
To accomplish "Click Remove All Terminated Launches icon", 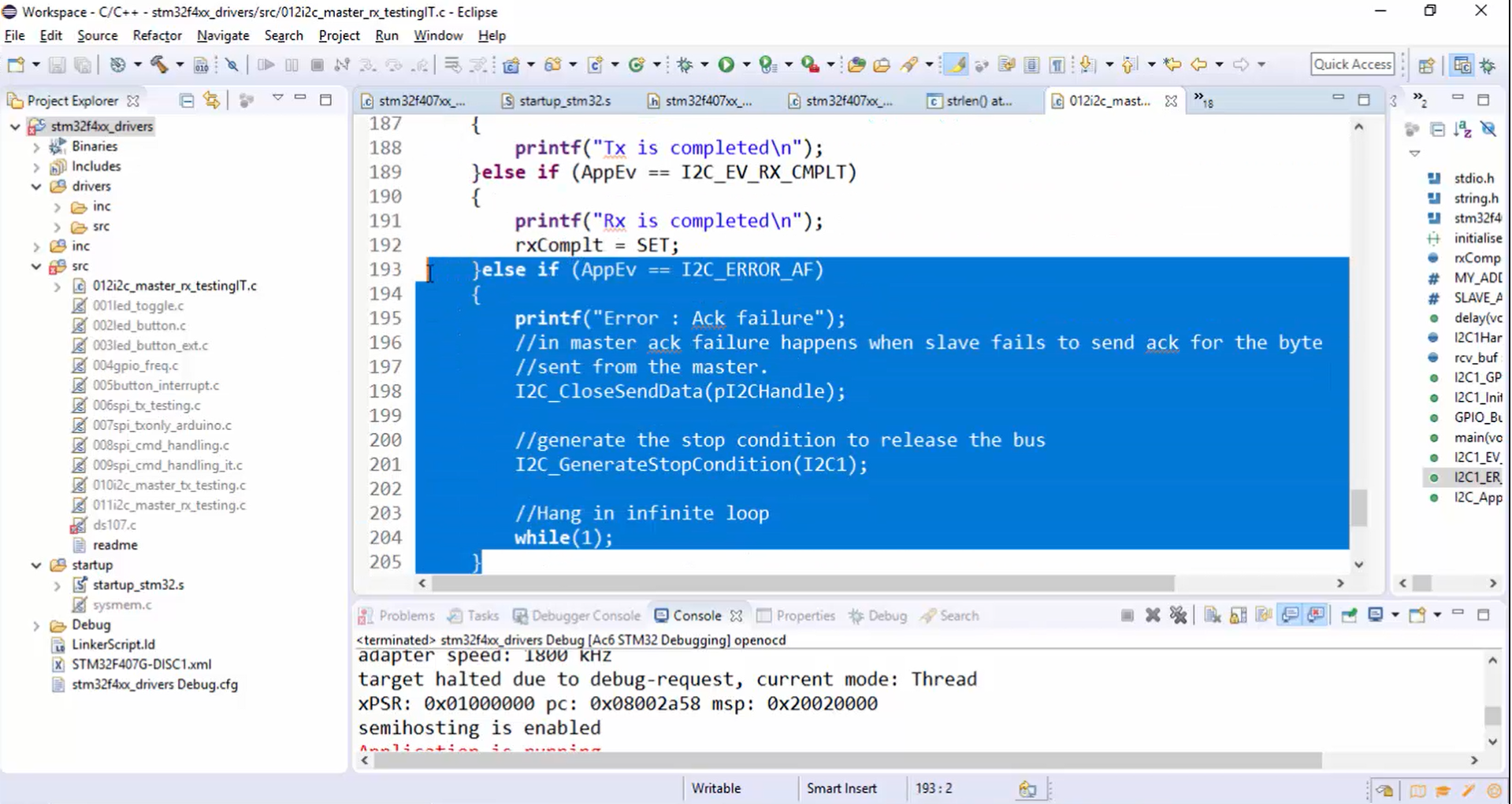I will [1178, 615].
